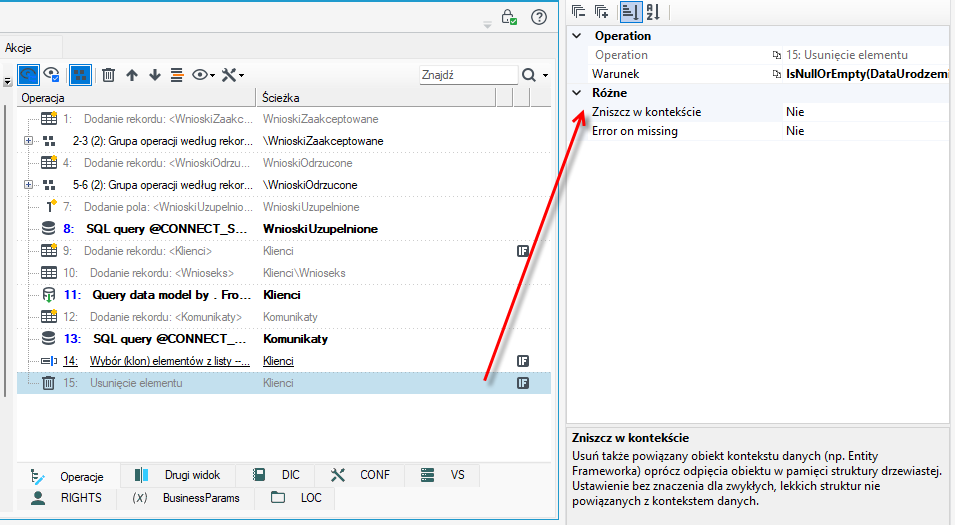This screenshot has height=525, width=955.
Task: Click the Zniszcz w kontekście value Nie
Action: [865, 111]
